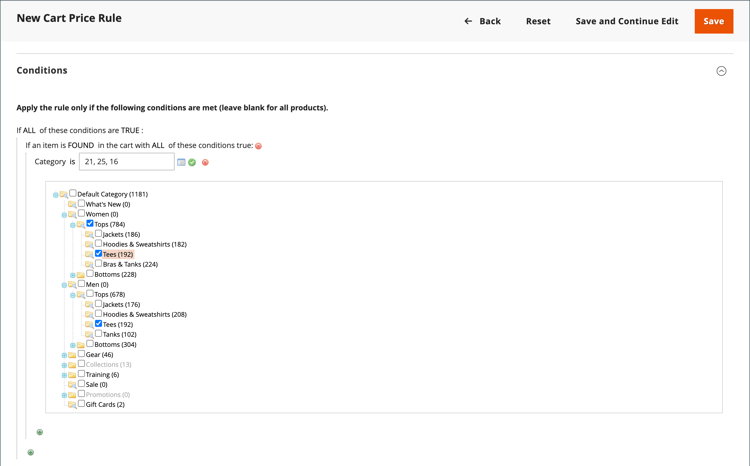Viewport: 750px width, 466px height.
Task: Select the Men Tees (192) label
Action: click(x=118, y=324)
